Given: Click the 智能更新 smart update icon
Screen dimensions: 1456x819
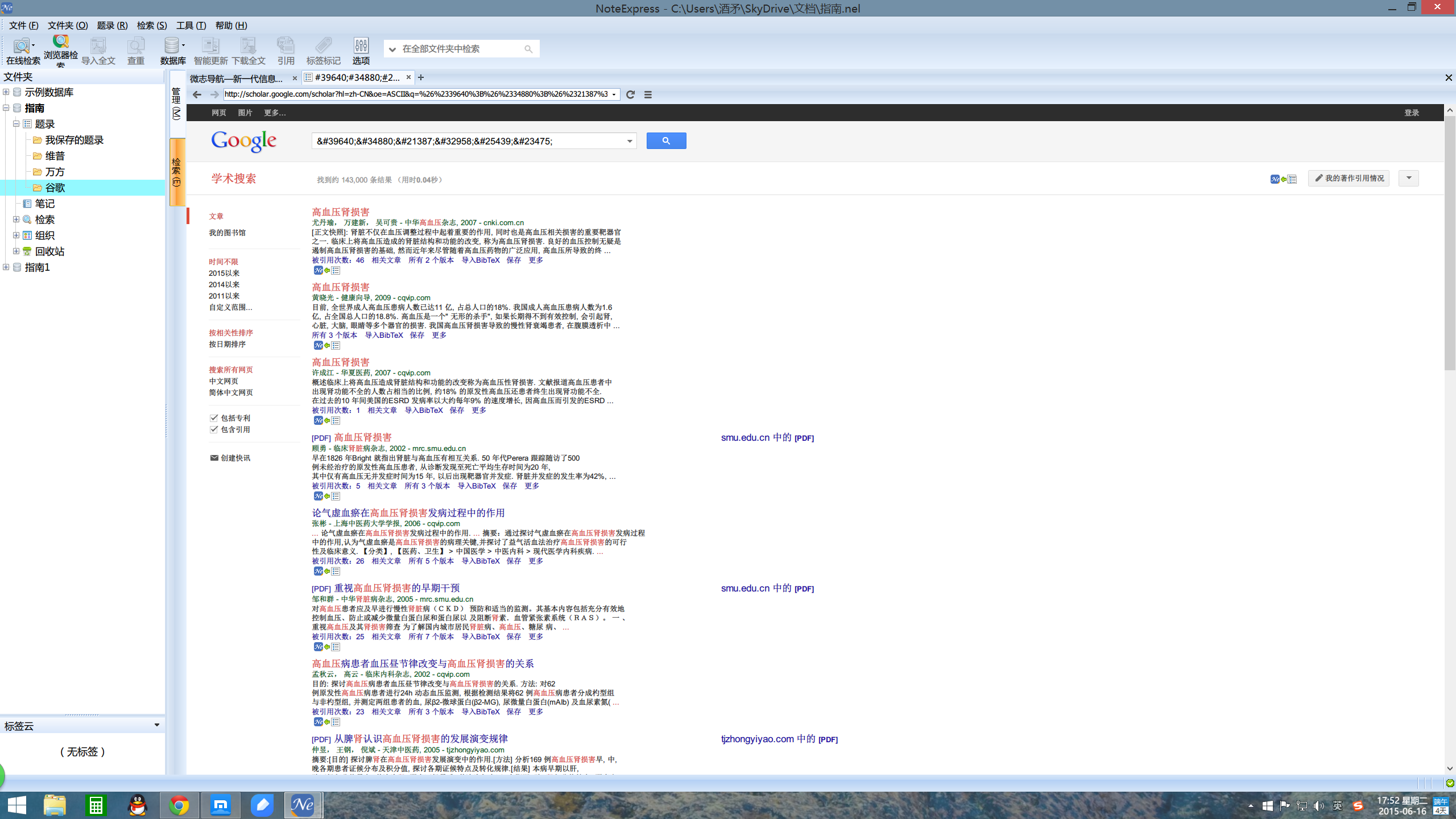Looking at the screenshot, I should [x=210, y=50].
